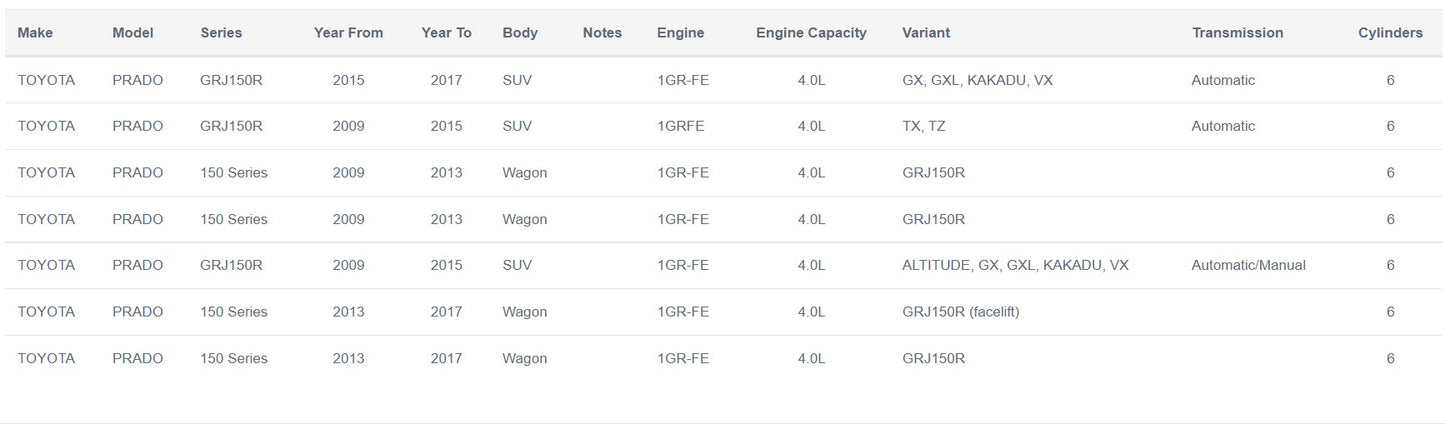Image resolution: width=1445 pixels, height=429 pixels.
Task: Select the Series column header
Action: coord(221,33)
